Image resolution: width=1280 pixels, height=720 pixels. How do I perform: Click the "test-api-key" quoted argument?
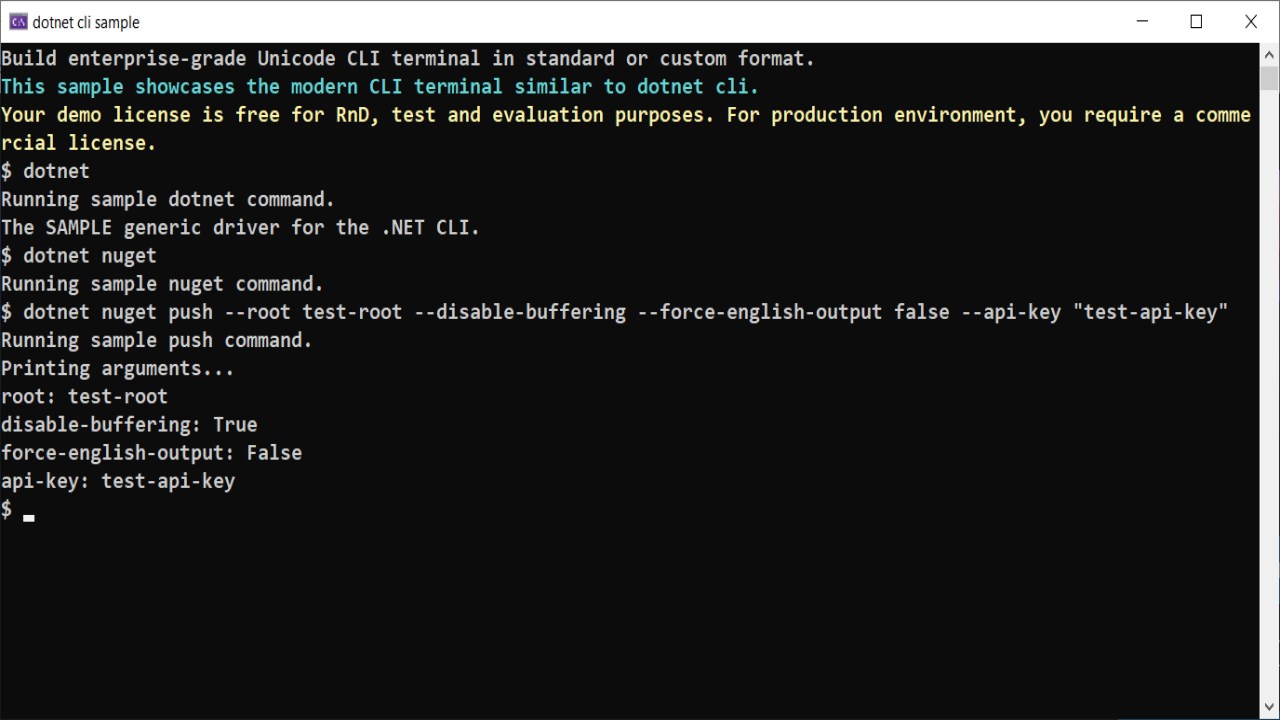tap(1150, 313)
